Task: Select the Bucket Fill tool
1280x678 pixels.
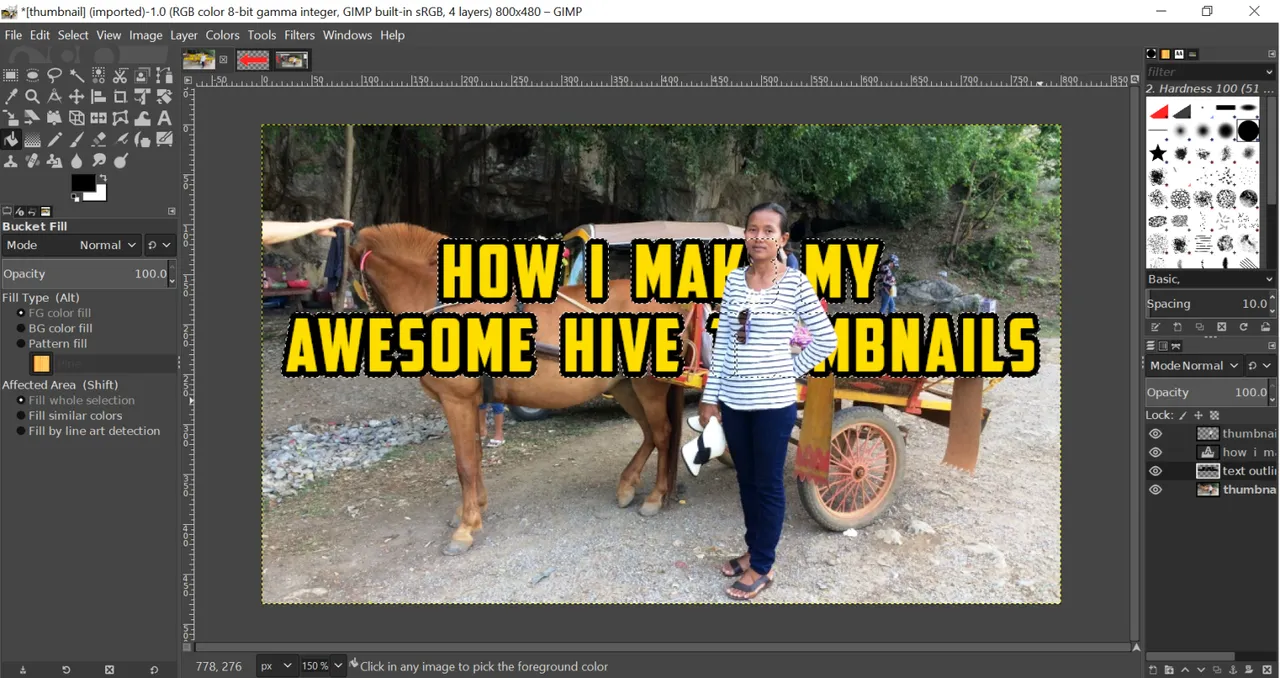Action: click(x=11, y=140)
